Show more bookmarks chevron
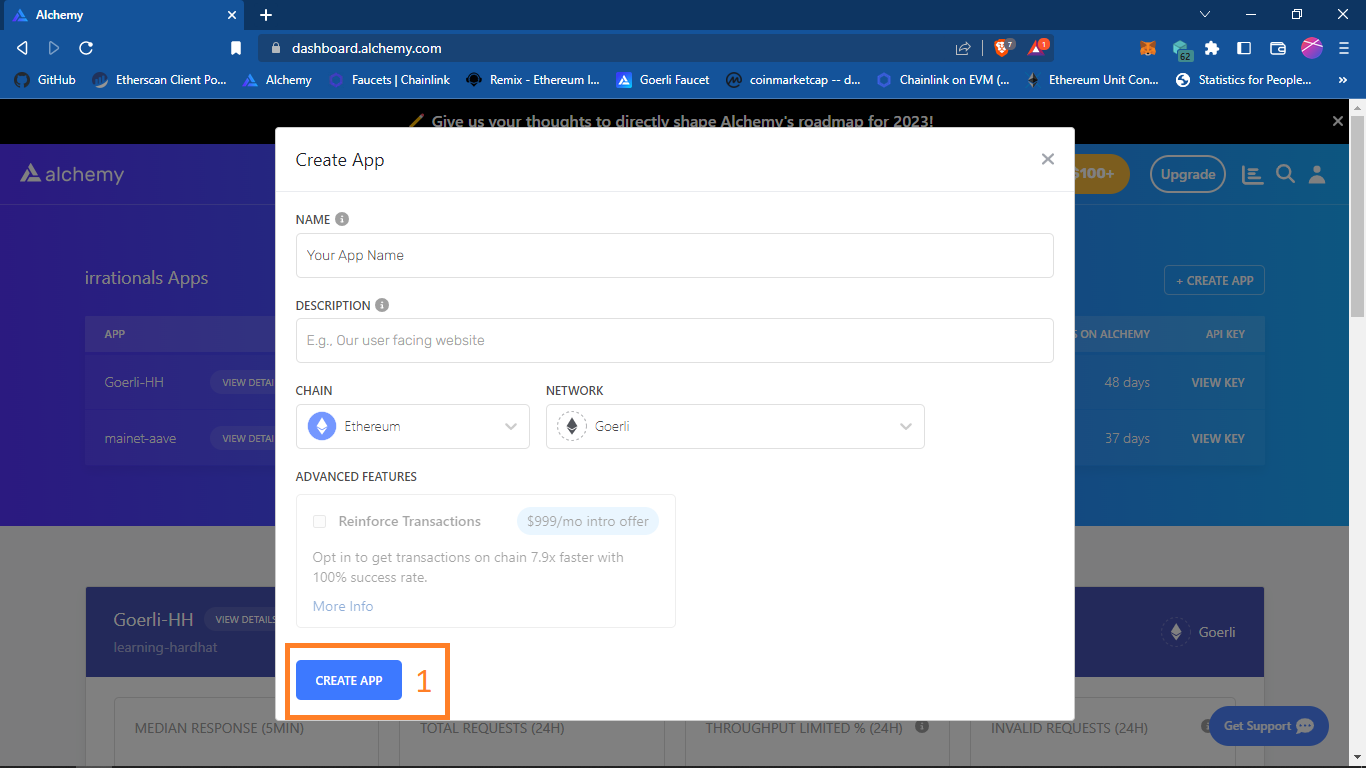 [x=1343, y=80]
